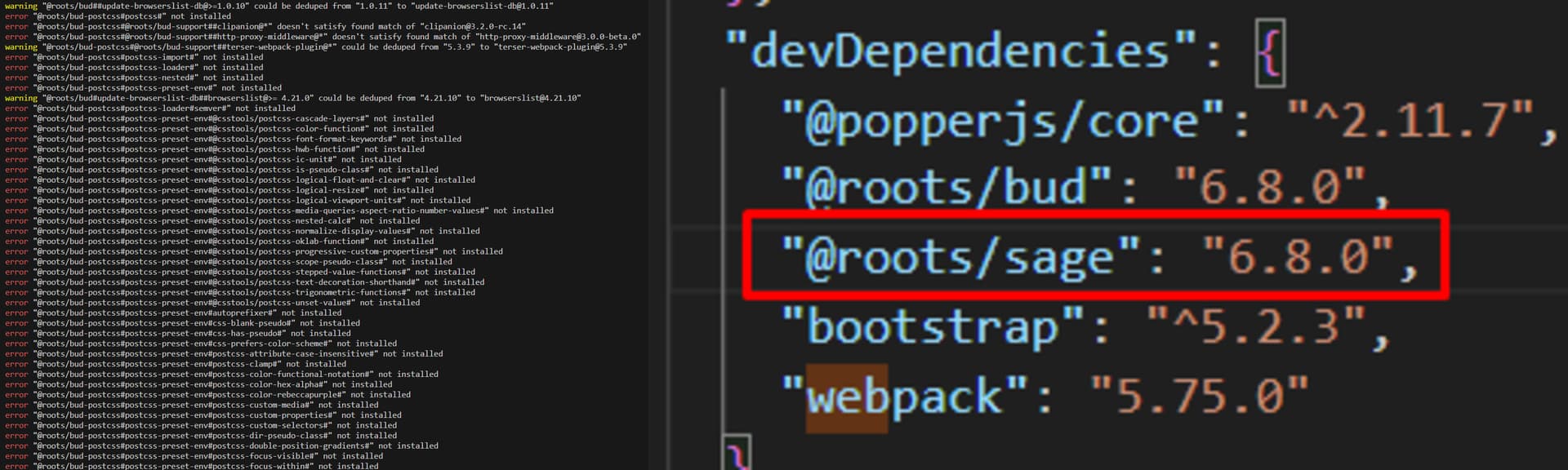Click the postcss-import not installed error
The width and height of the screenshot is (1568, 470).
click(134, 57)
